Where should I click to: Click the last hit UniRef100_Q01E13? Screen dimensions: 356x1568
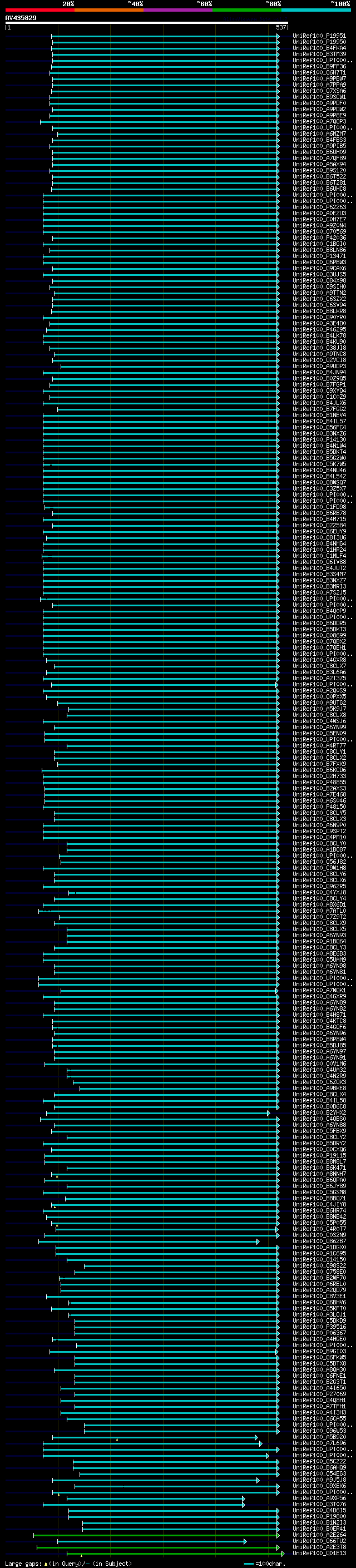click(x=319, y=1554)
